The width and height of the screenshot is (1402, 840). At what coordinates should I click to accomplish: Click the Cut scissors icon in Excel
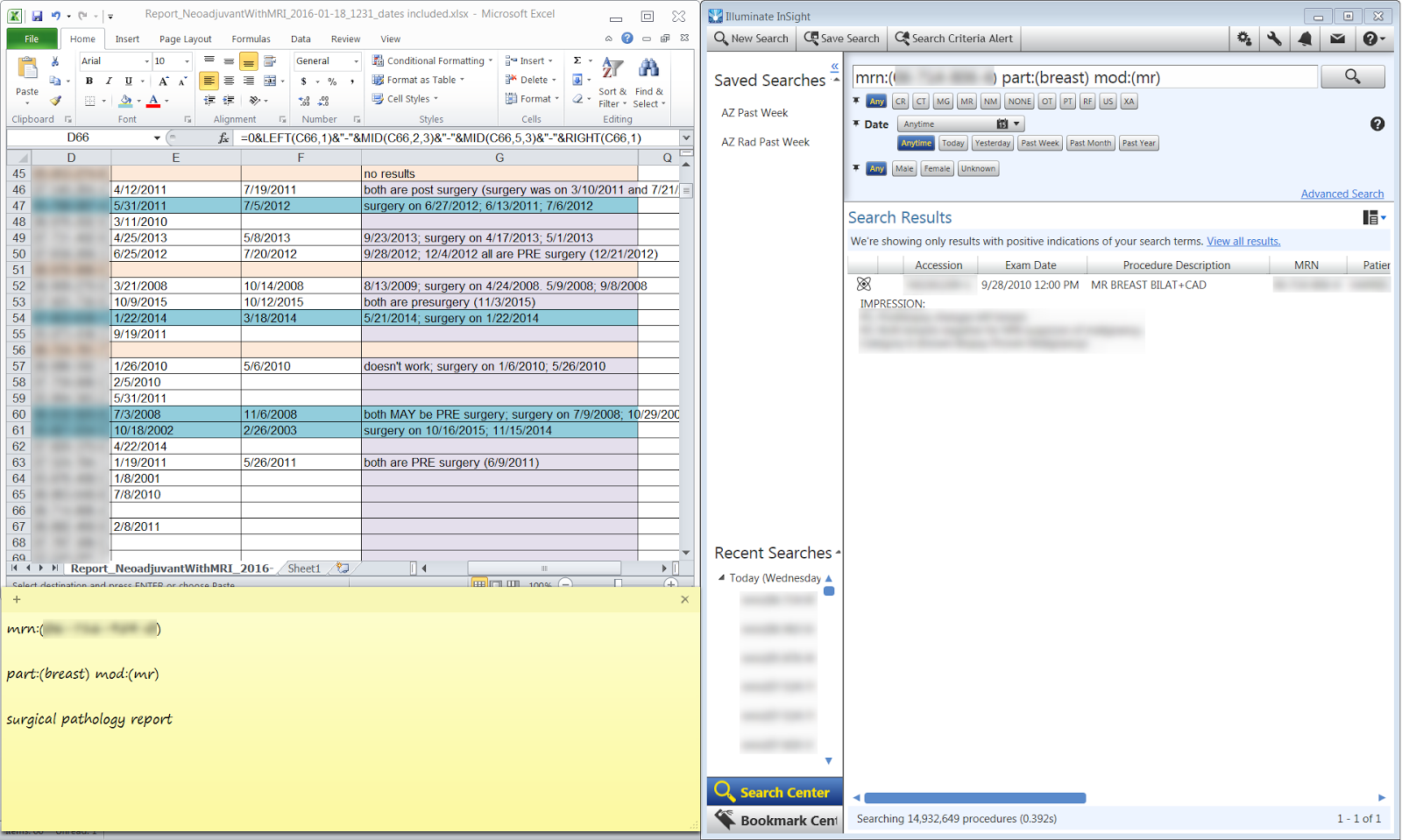pos(55,61)
